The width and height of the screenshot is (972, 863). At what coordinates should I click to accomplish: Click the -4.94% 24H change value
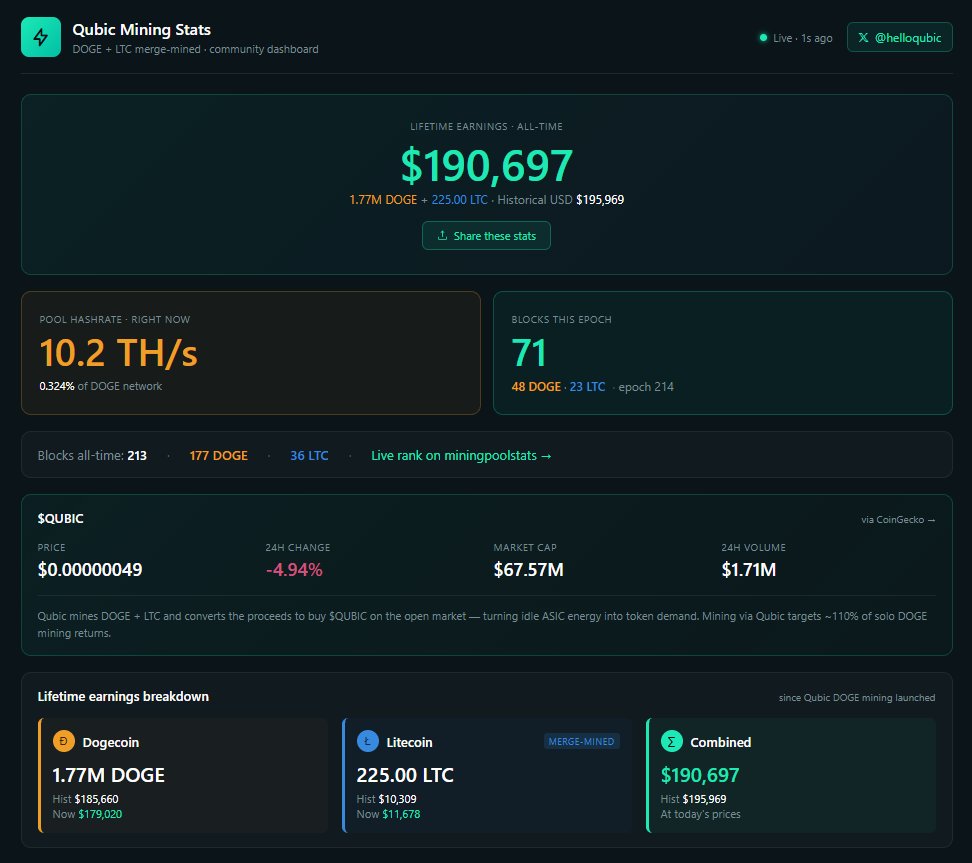[294, 570]
